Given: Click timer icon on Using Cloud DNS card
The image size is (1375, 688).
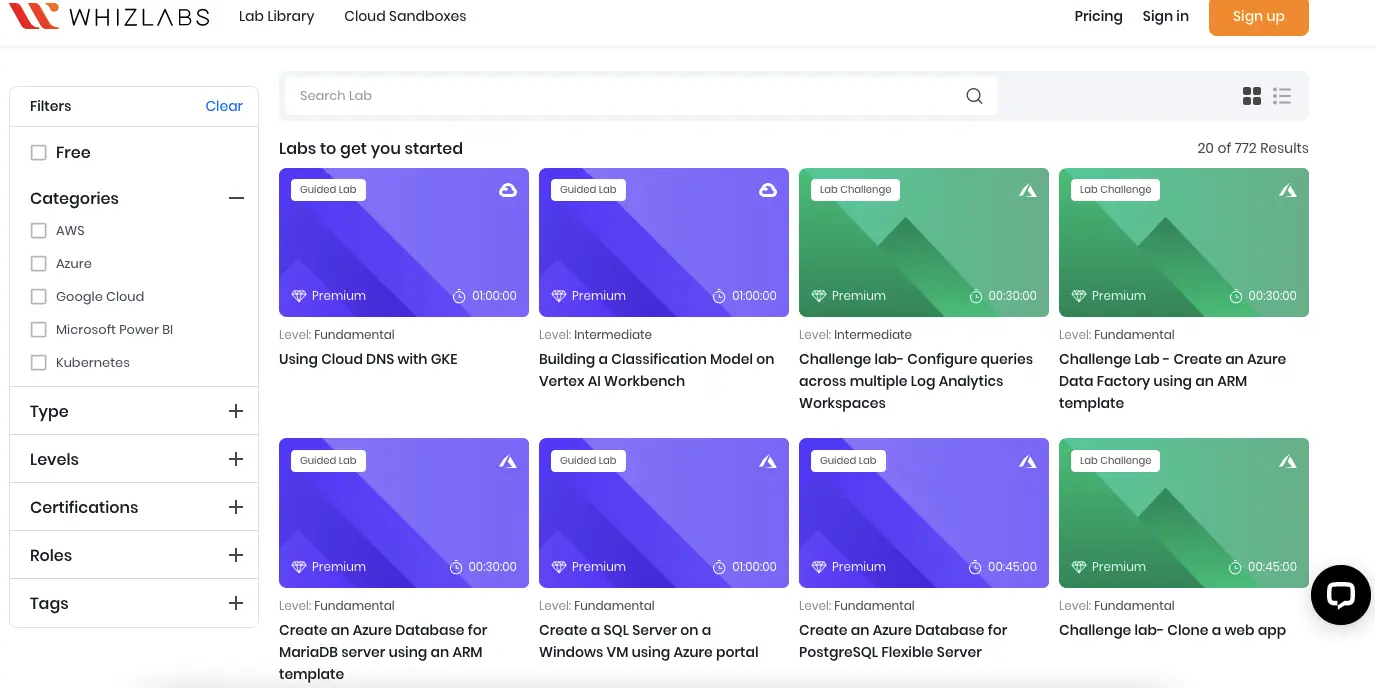Looking at the screenshot, I should 459,296.
